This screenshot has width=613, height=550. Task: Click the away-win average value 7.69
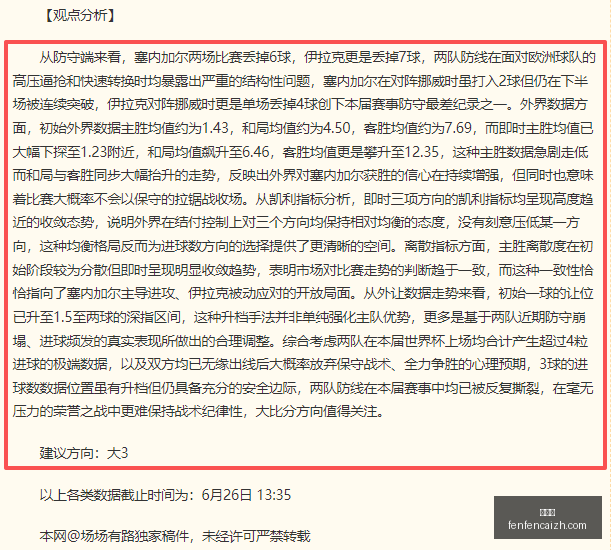[458, 128]
